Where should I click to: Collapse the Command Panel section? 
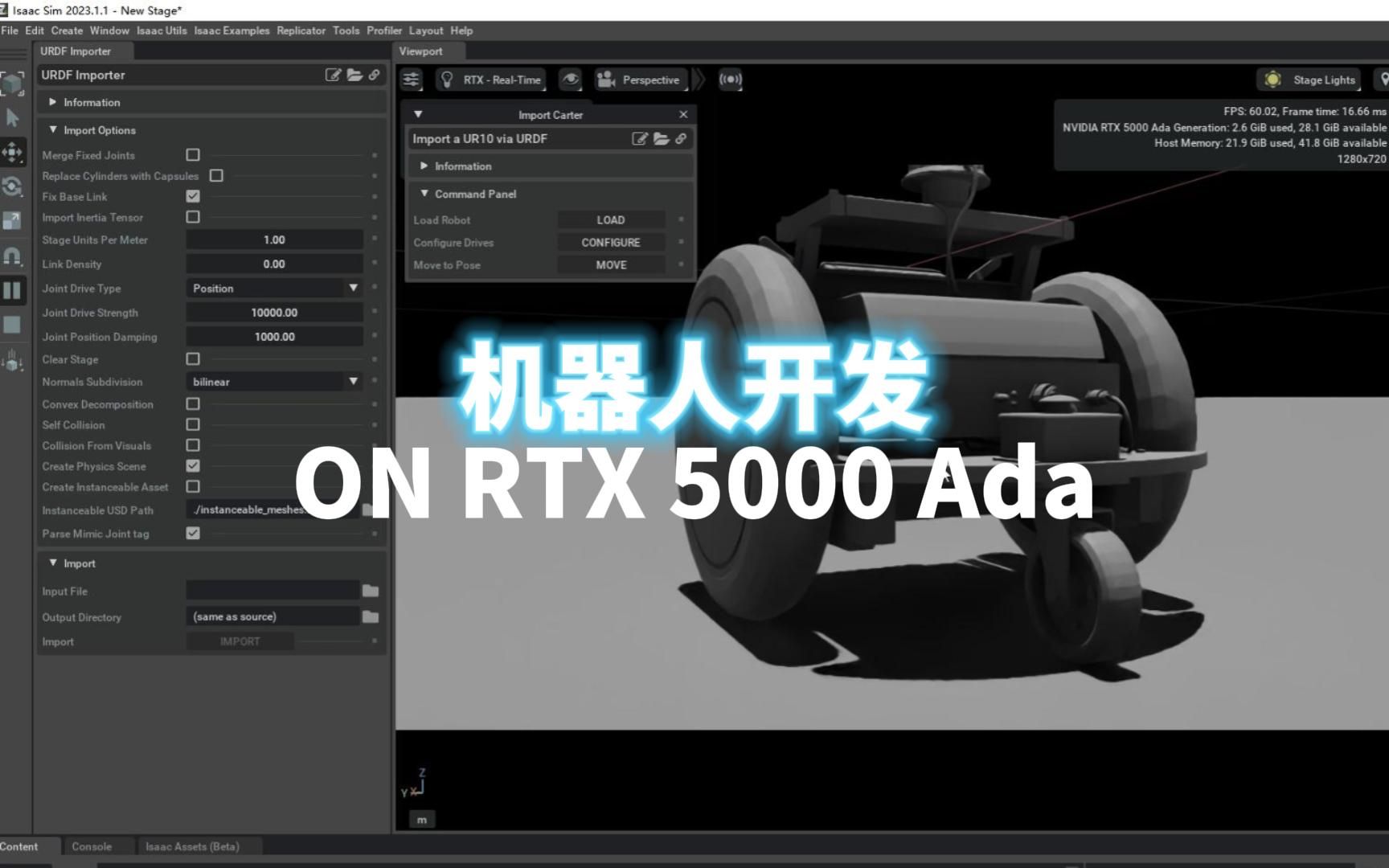click(425, 194)
